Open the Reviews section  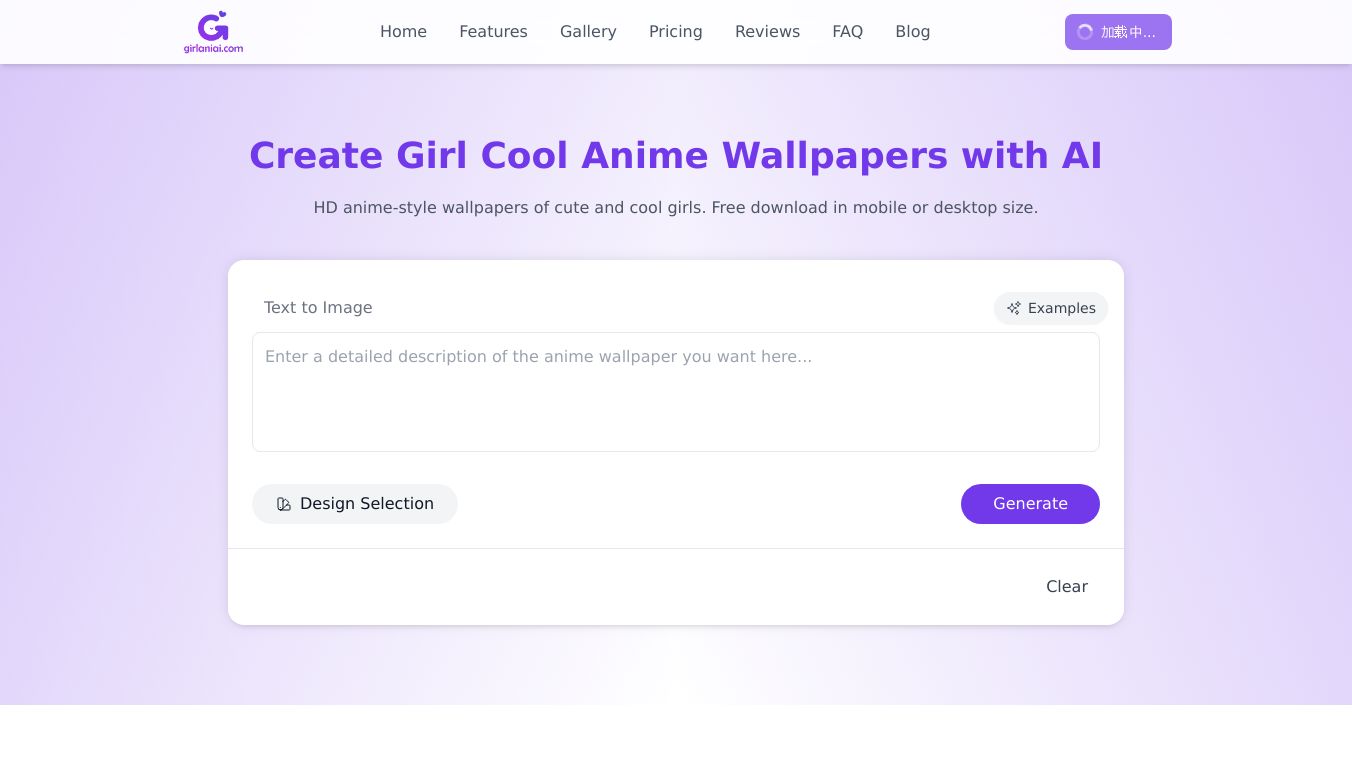click(767, 32)
